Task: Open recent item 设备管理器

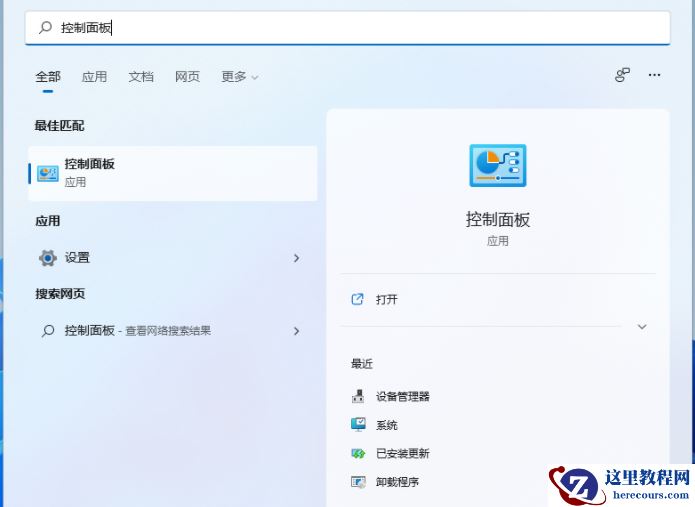Action: point(402,396)
